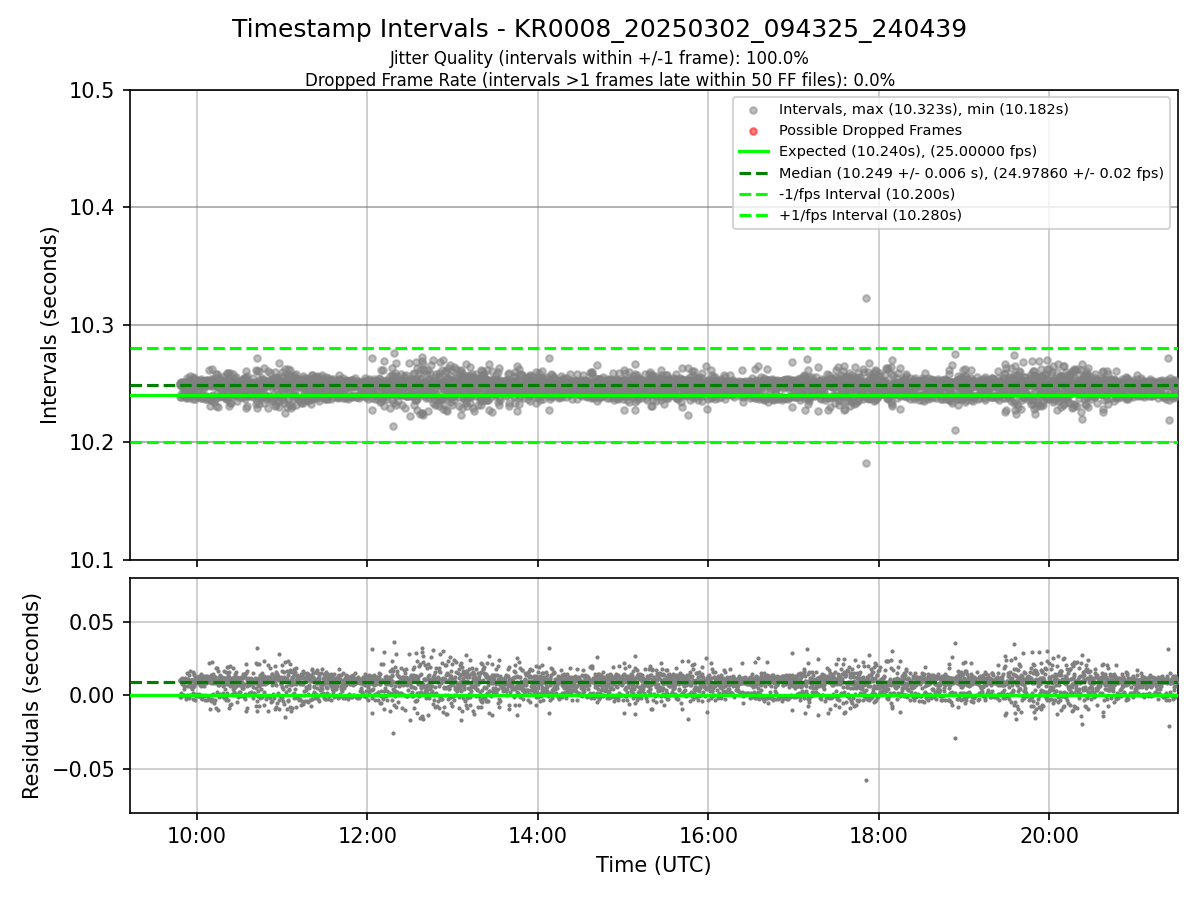Click the 'Time (UTC)' x-axis label
Image resolution: width=1200 pixels, height=900 pixels.
(x=653, y=865)
